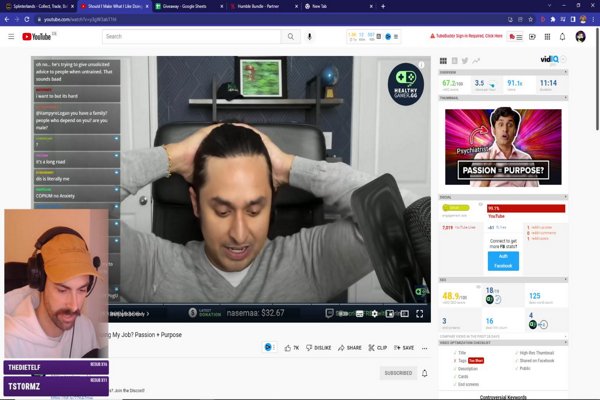Activate voice search microphone icon
The image size is (600, 400).
[x=310, y=36]
